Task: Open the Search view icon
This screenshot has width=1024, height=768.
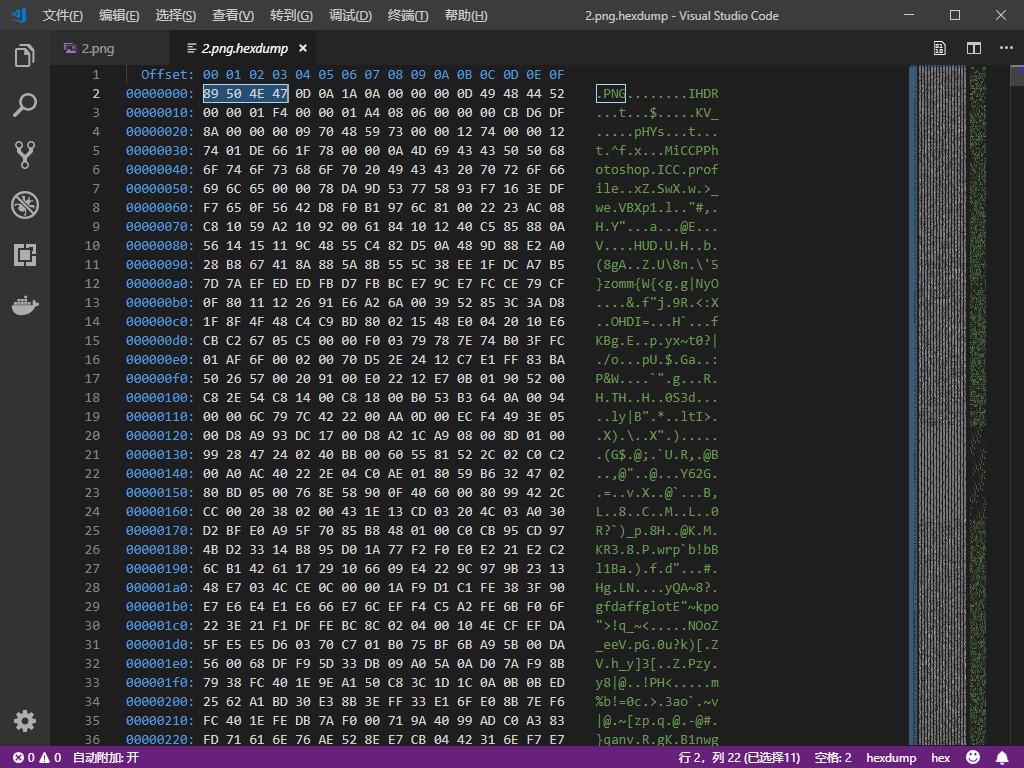Action: [25, 105]
